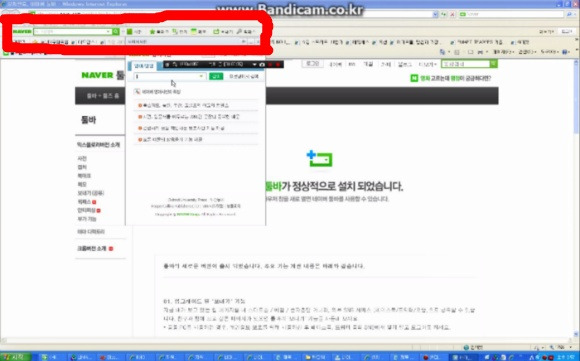The height and width of the screenshot is (361, 580).
Task: Open the IE Page (페이지) menu
Action: point(503,53)
